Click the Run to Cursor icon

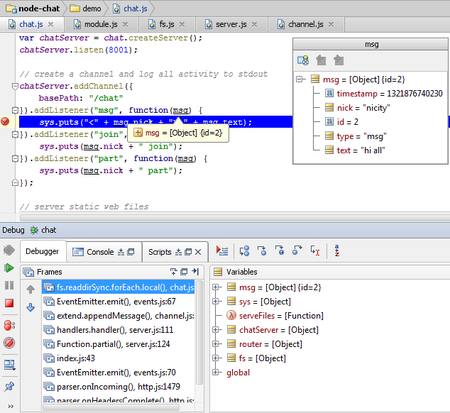pyautogui.click(x=315, y=251)
